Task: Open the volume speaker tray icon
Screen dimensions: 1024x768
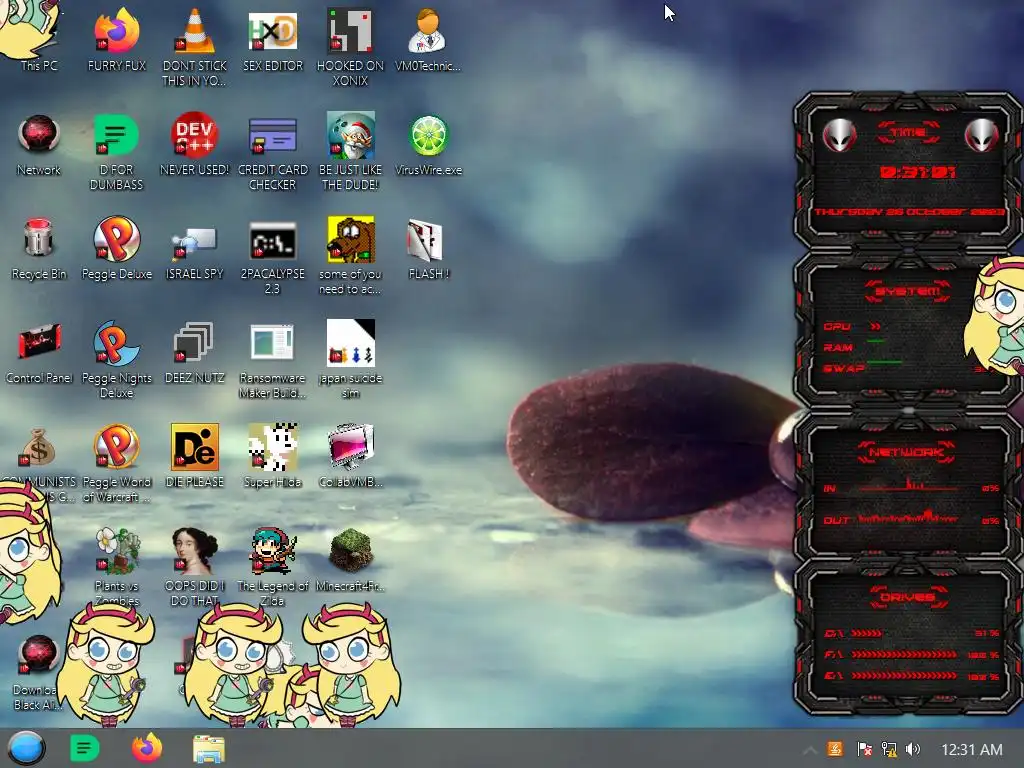Action: tap(913, 749)
